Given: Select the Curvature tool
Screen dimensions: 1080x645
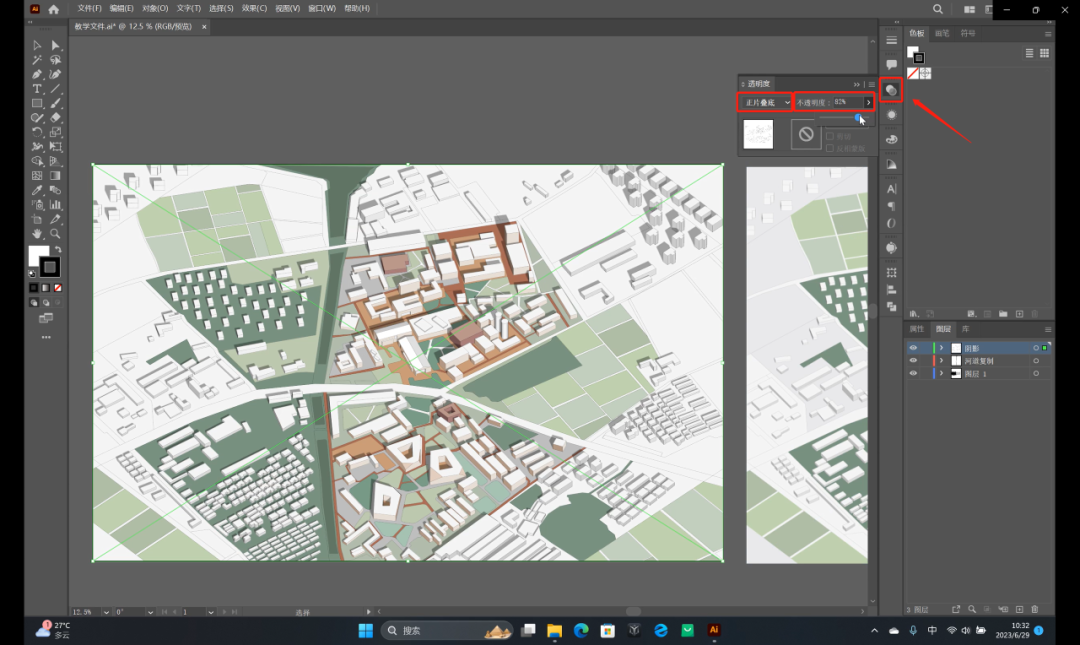Looking at the screenshot, I should (56, 74).
